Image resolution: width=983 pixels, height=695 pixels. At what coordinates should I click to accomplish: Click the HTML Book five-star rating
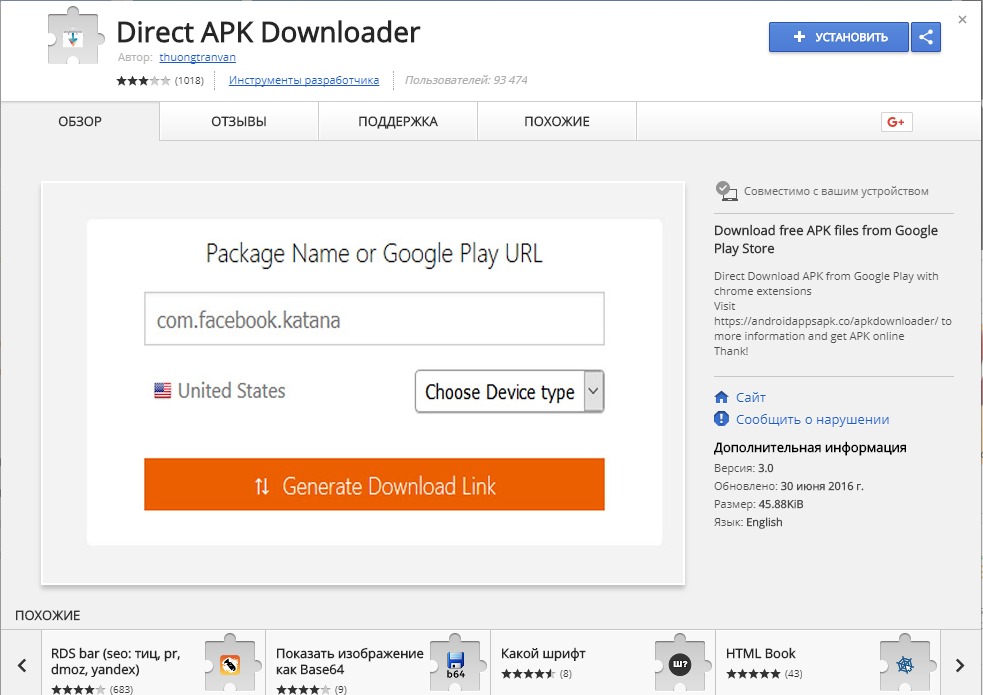click(x=753, y=674)
